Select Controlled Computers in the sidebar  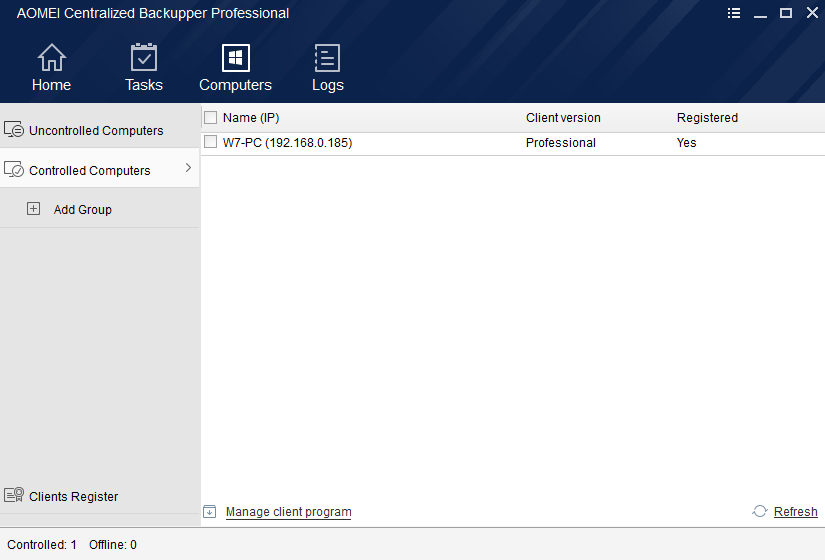tap(89, 171)
